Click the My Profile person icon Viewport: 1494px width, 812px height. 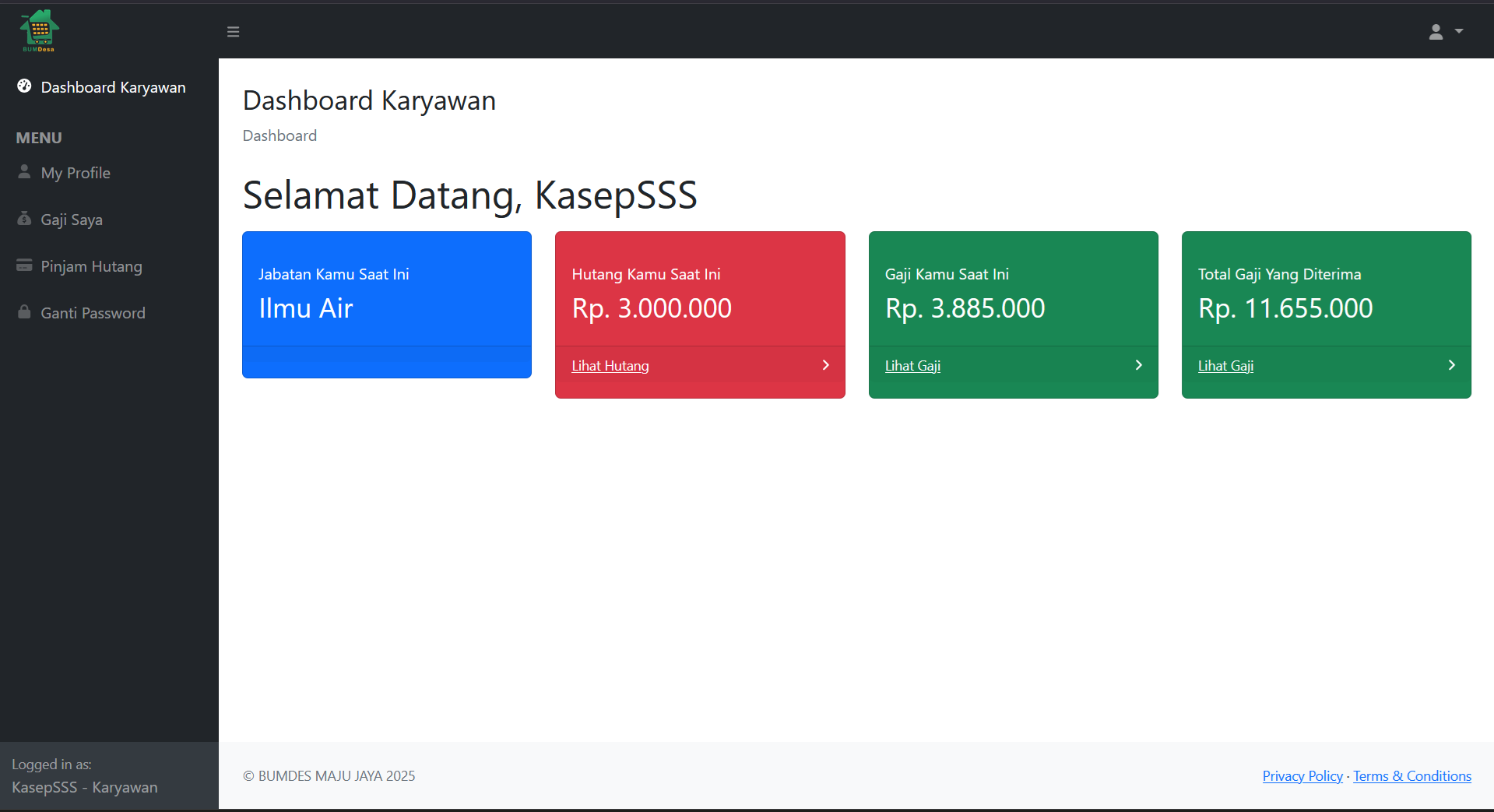coord(24,171)
